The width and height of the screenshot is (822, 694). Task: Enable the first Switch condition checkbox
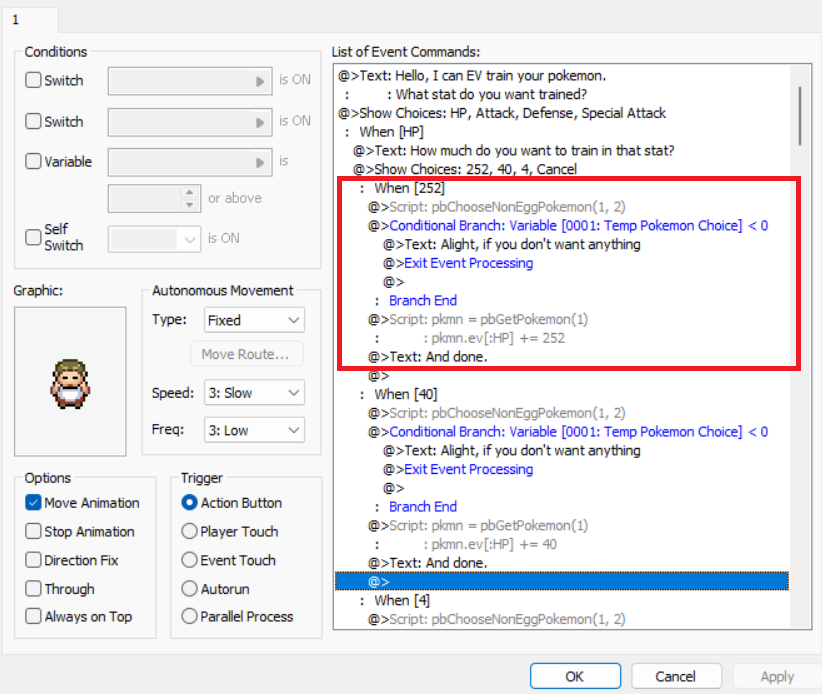tap(33, 80)
